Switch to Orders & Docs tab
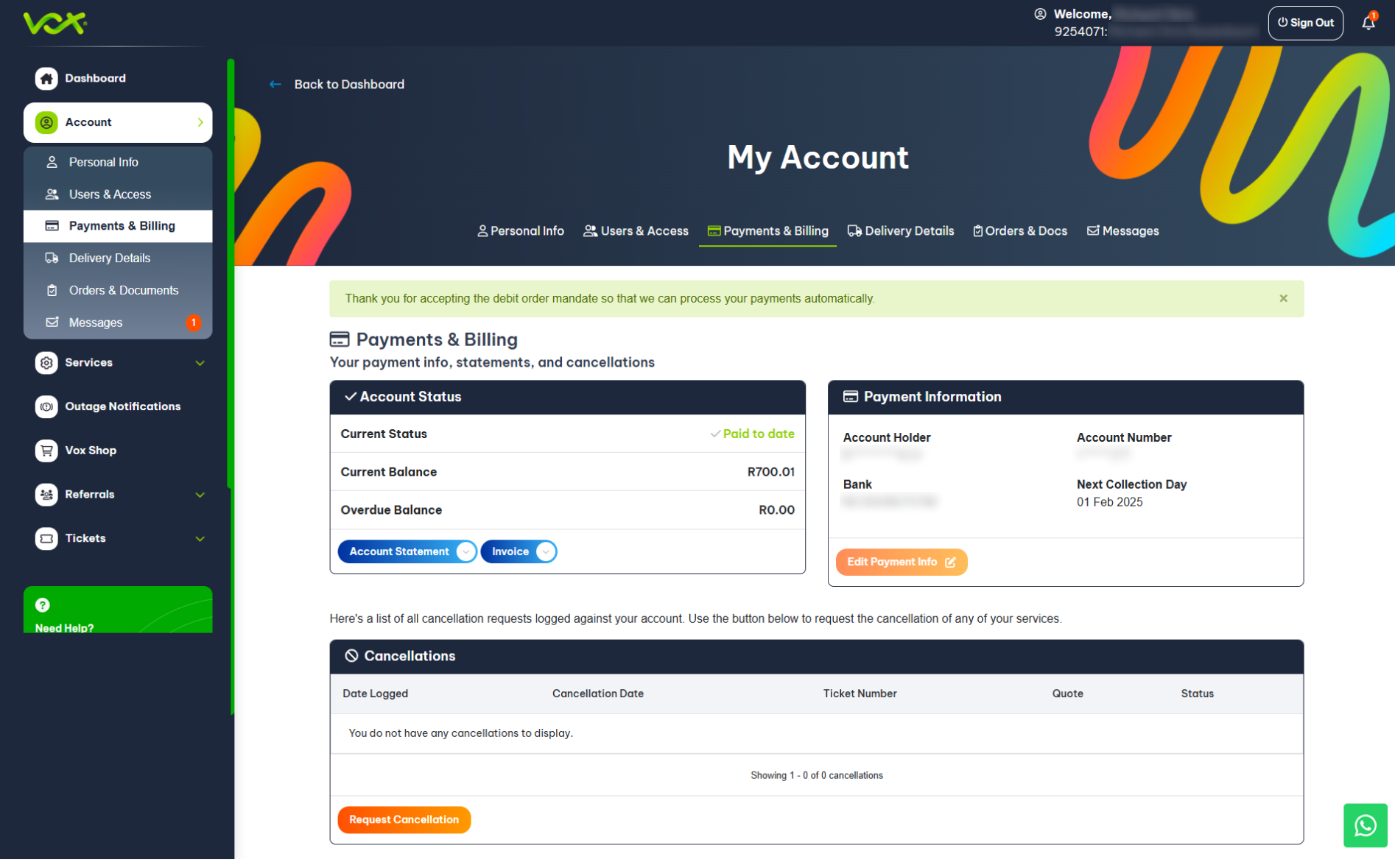Viewport: 1395px width, 868px height. [1019, 231]
